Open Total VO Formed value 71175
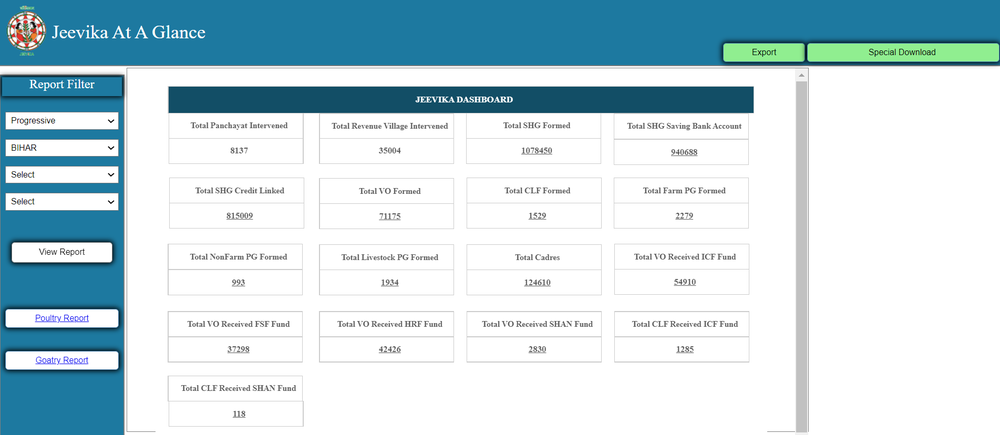Viewport: 1000px width, 435px height. 390,217
